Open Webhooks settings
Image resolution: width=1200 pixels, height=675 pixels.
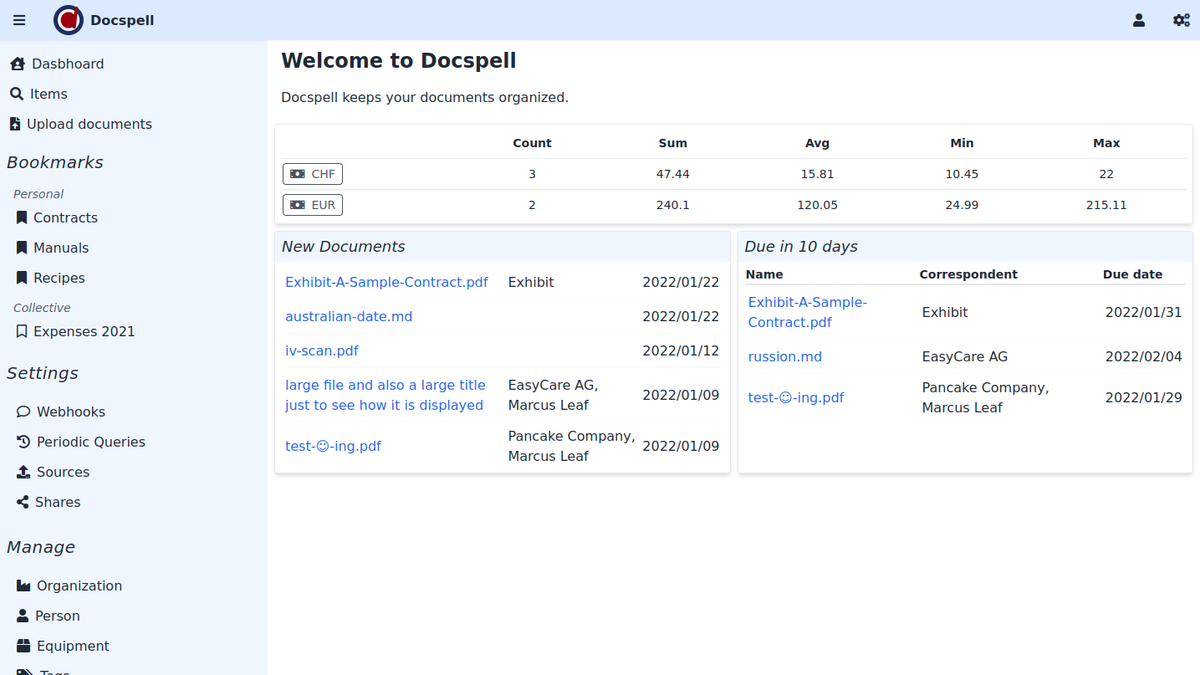pos(70,412)
